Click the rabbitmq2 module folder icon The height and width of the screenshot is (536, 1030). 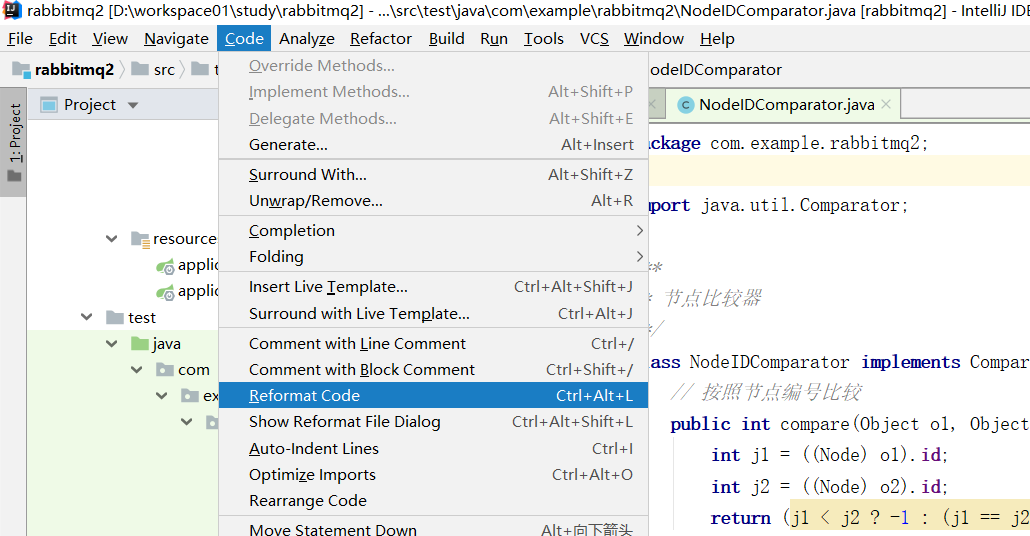[x=21, y=69]
